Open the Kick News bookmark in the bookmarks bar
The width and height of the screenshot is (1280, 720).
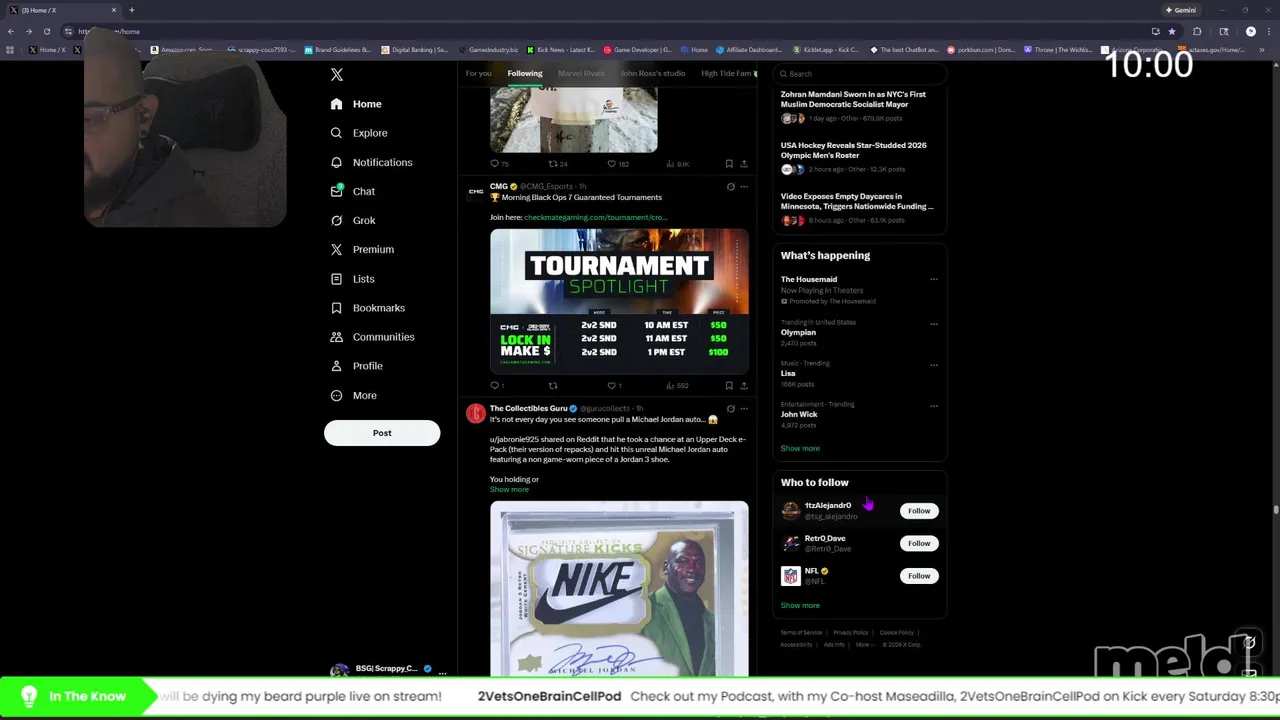tap(561, 49)
